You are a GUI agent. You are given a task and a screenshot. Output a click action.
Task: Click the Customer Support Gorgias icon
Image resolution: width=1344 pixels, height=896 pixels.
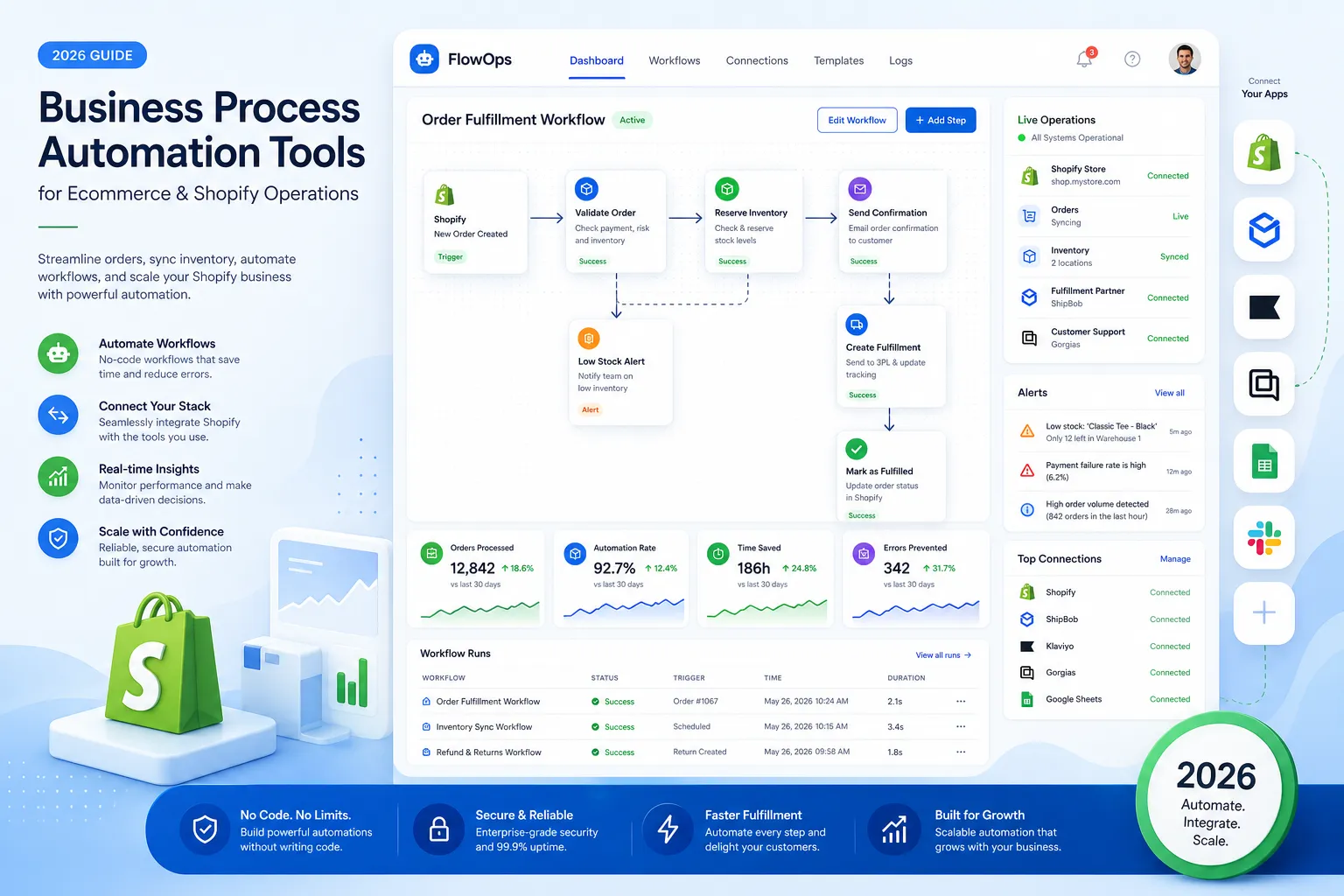[1030, 338]
